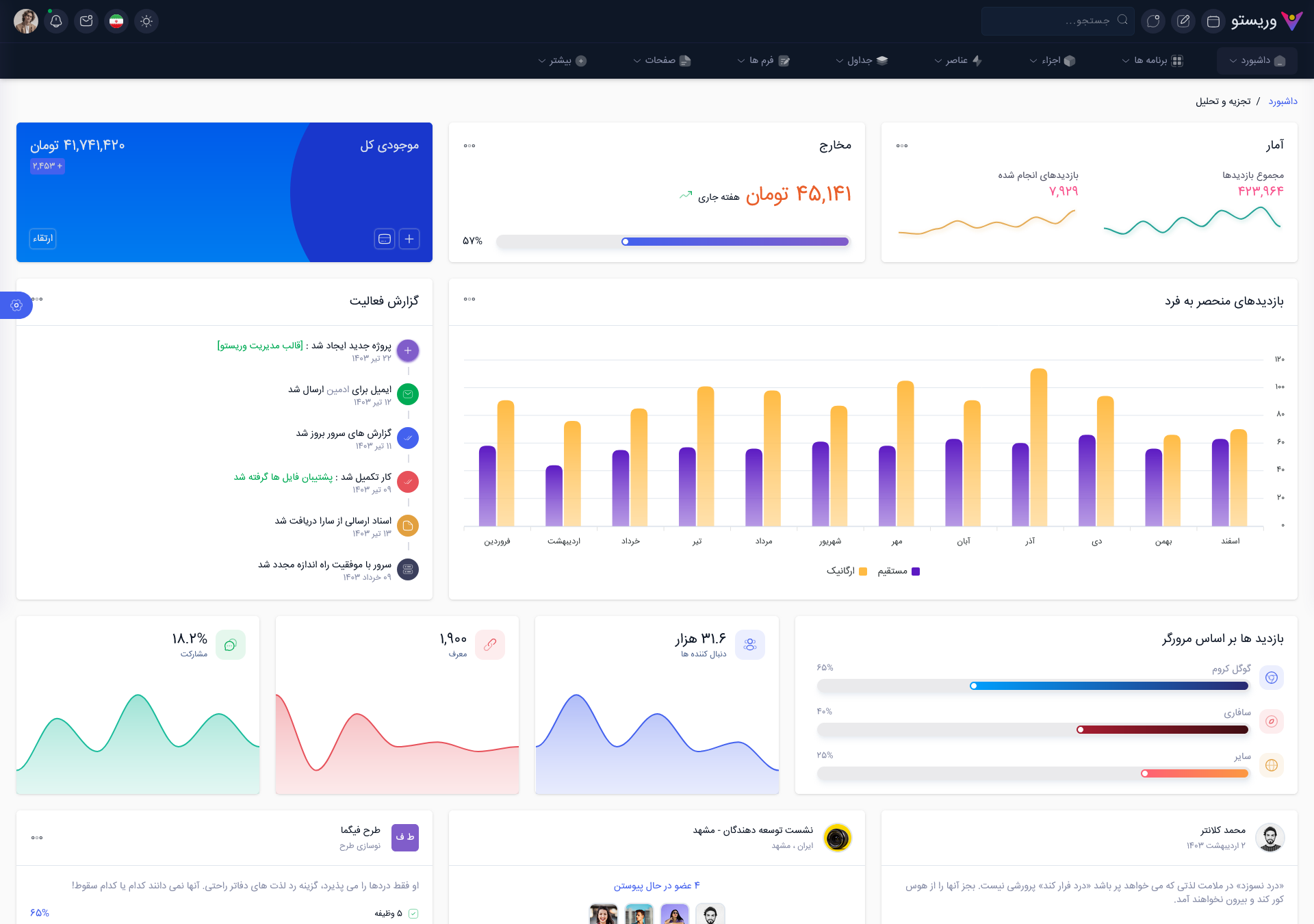
Task: Toggle مستقیم legend series
Action: point(899,571)
